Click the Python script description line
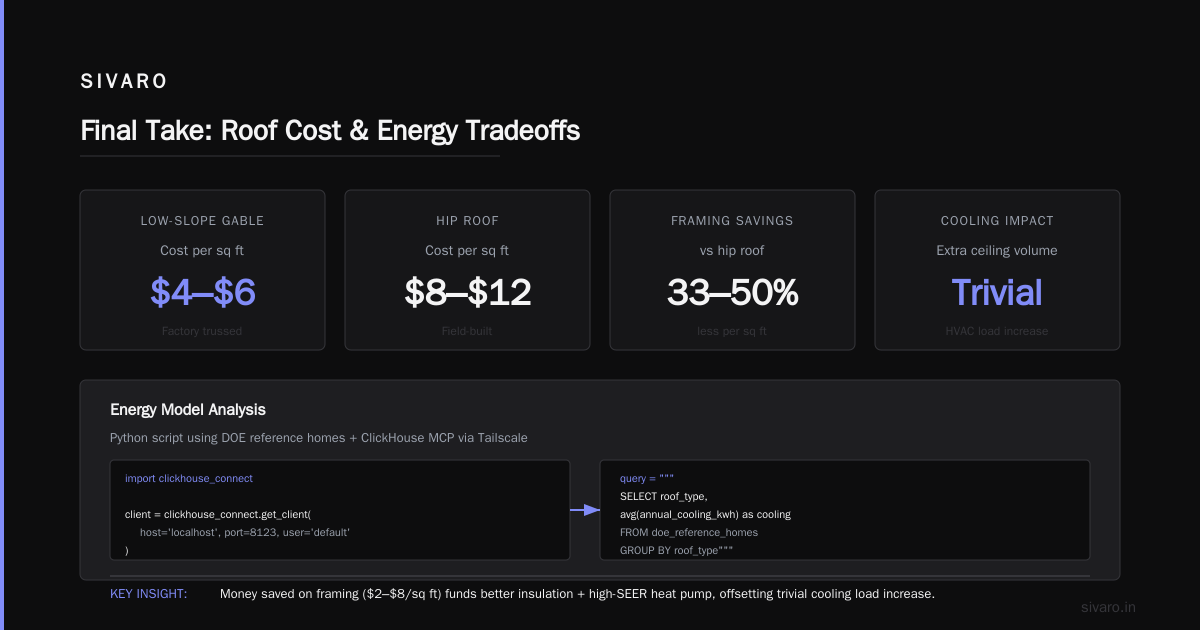The width and height of the screenshot is (1200, 630). [318, 437]
